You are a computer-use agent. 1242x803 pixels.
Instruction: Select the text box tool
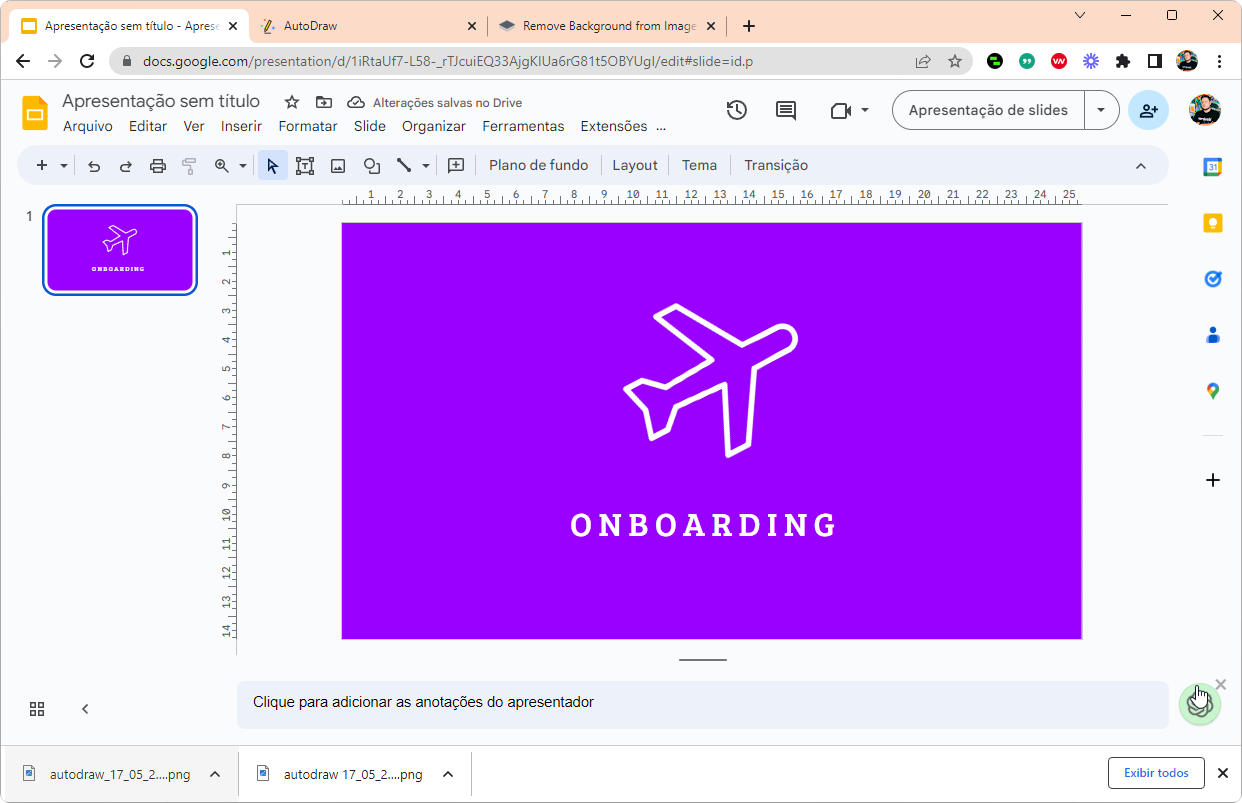coord(305,166)
